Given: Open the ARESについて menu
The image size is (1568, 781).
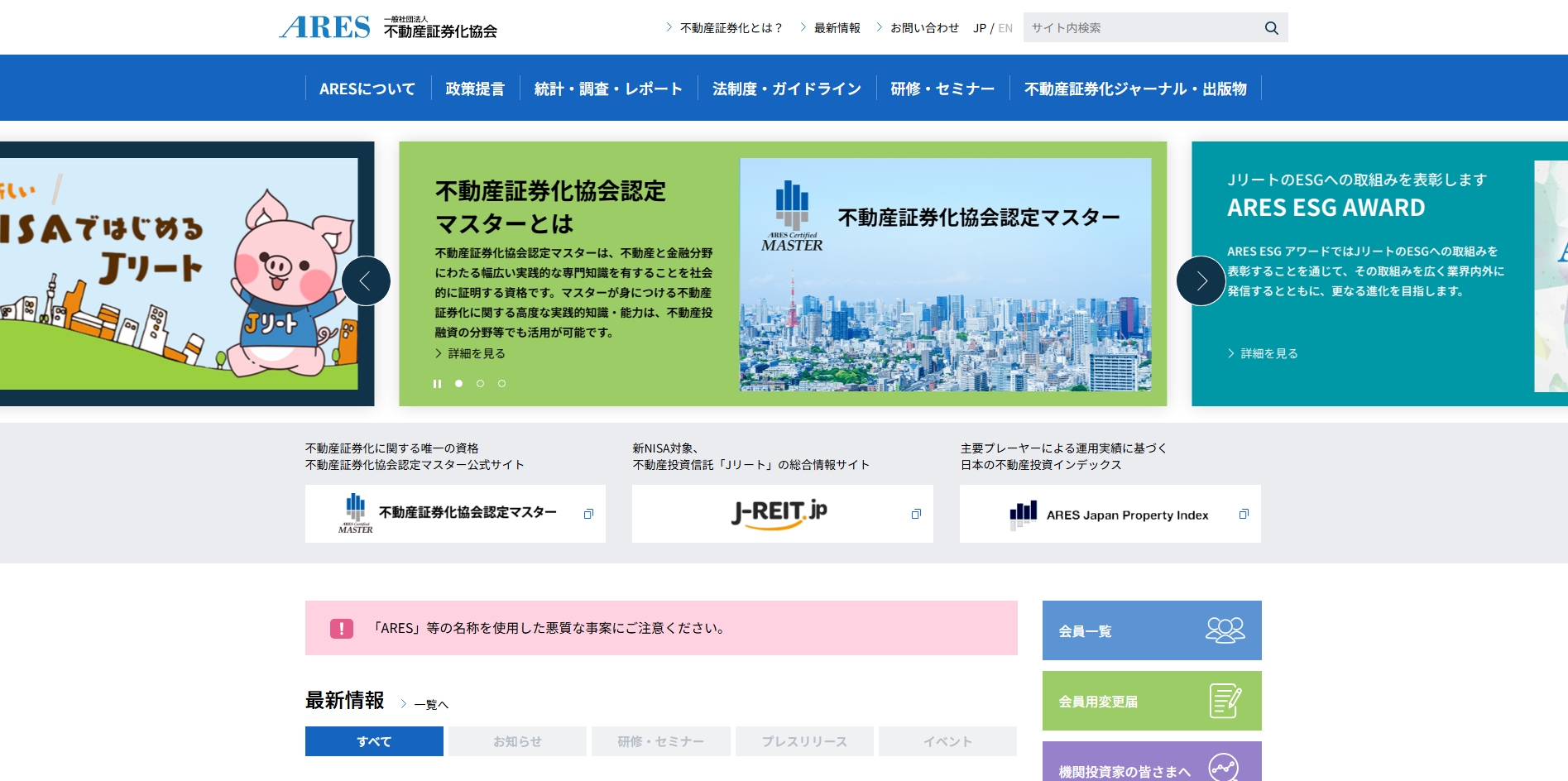Looking at the screenshot, I should pos(367,89).
